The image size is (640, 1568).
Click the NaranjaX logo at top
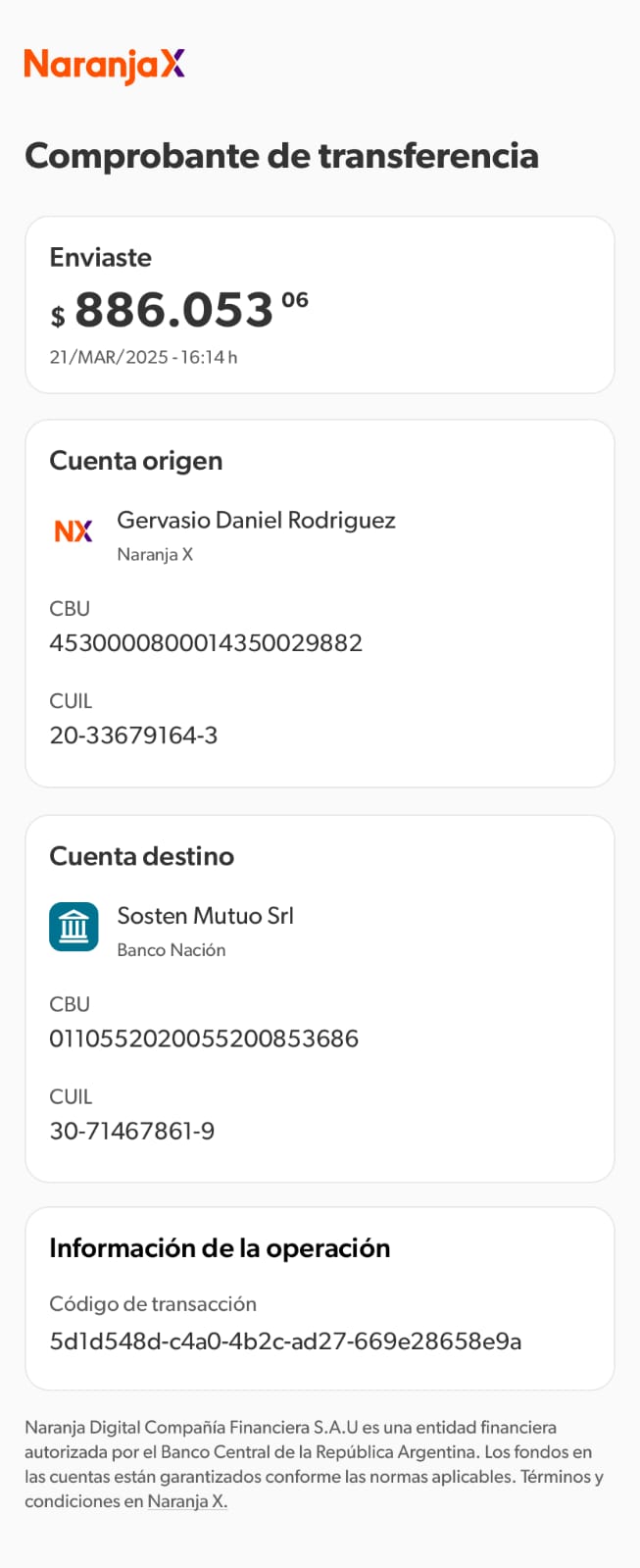click(104, 65)
